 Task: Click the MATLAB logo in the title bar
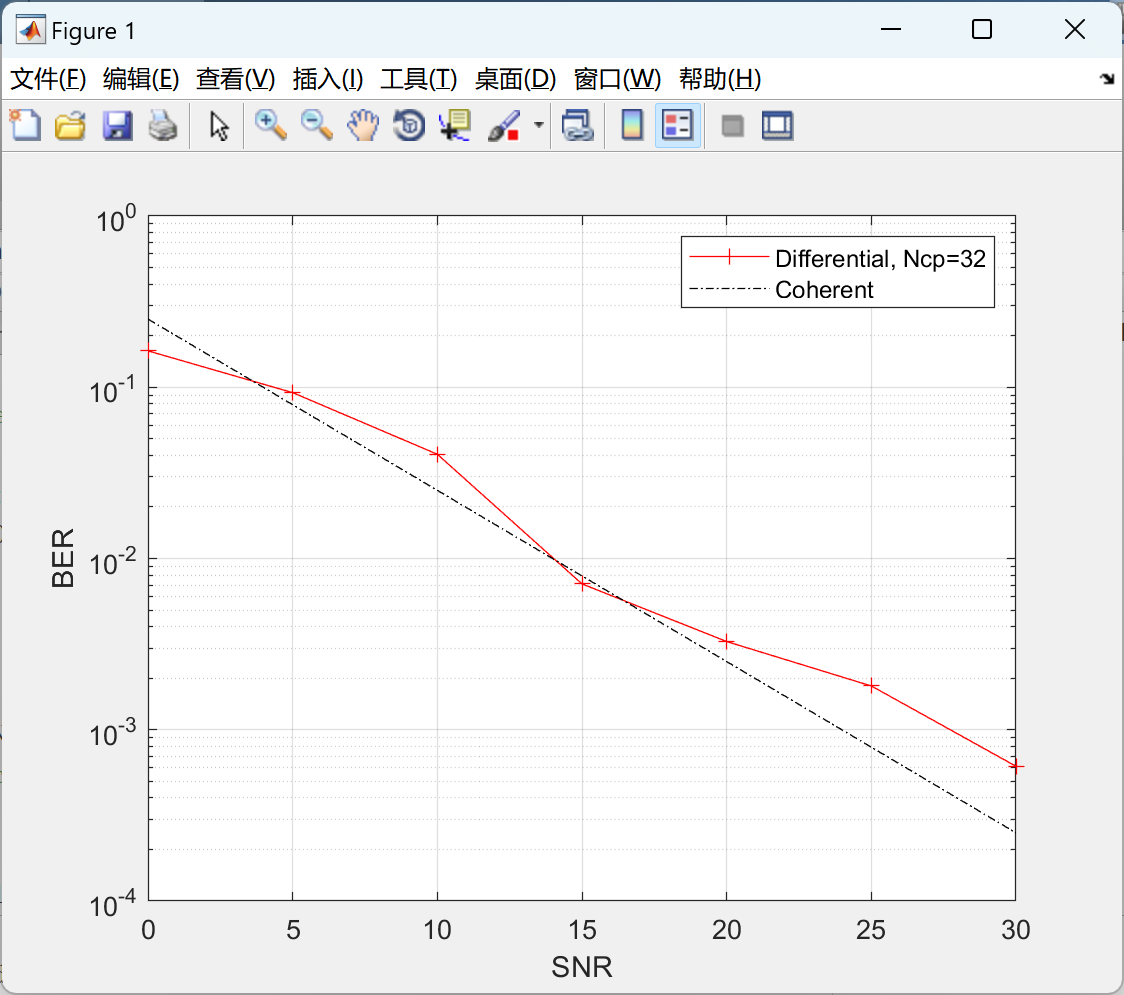[31, 30]
